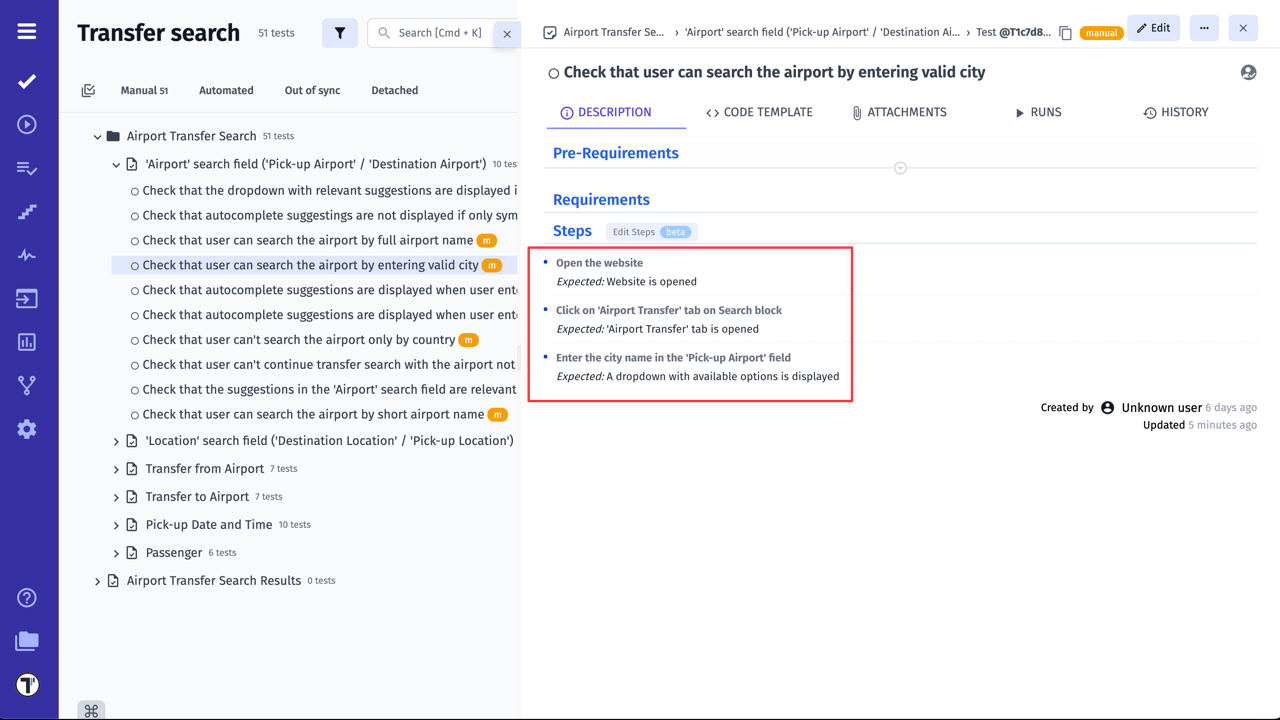Open the Help question mark icon
The height and width of the screenshot is (720, 1280).
[27, 598]
